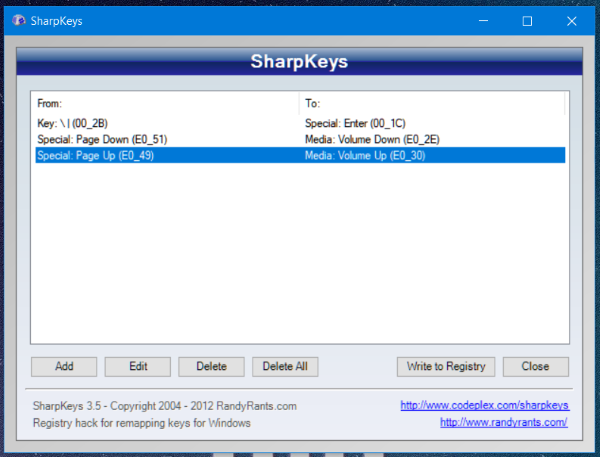This screenshot has width=600, height=457.
Task: Click Write to Registry button
Action: coord(446,367)
